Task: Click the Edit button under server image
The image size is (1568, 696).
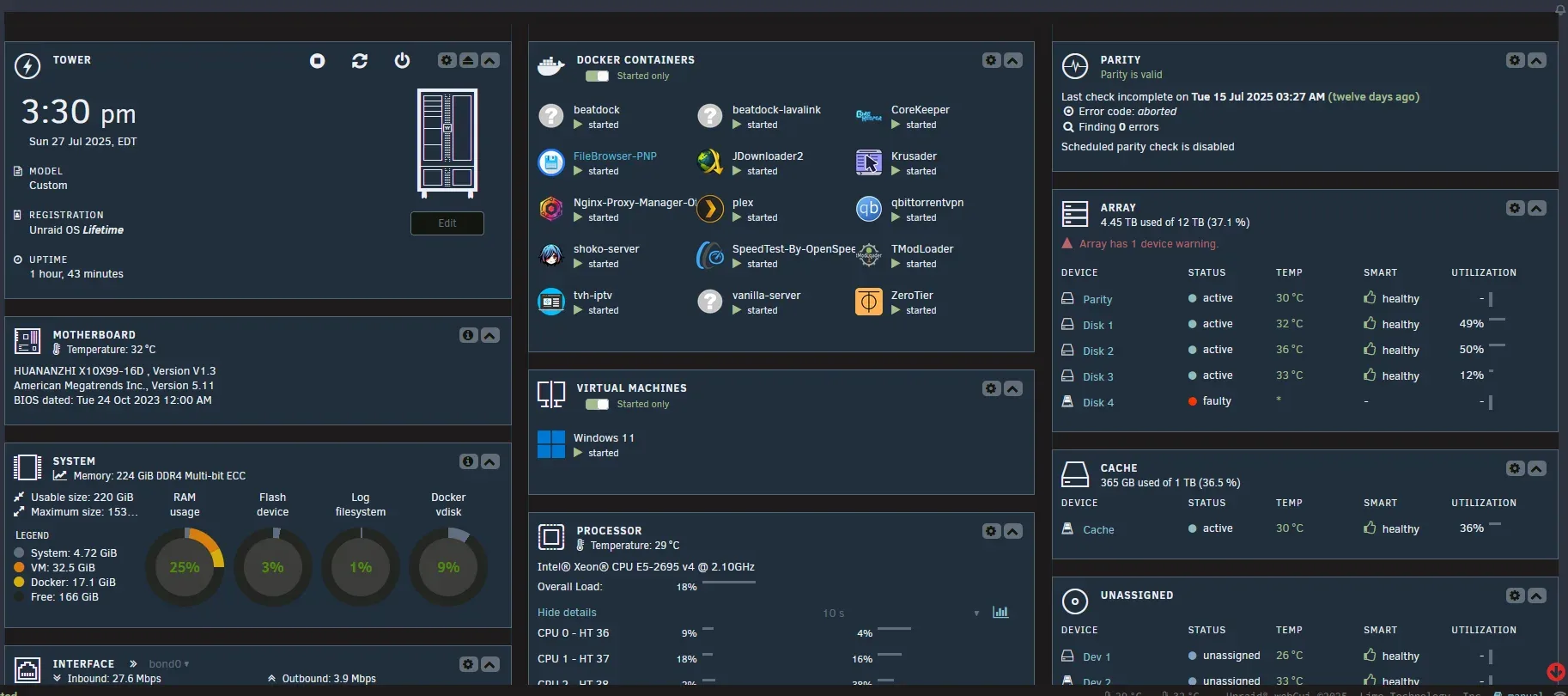Action: coord(447,223)
